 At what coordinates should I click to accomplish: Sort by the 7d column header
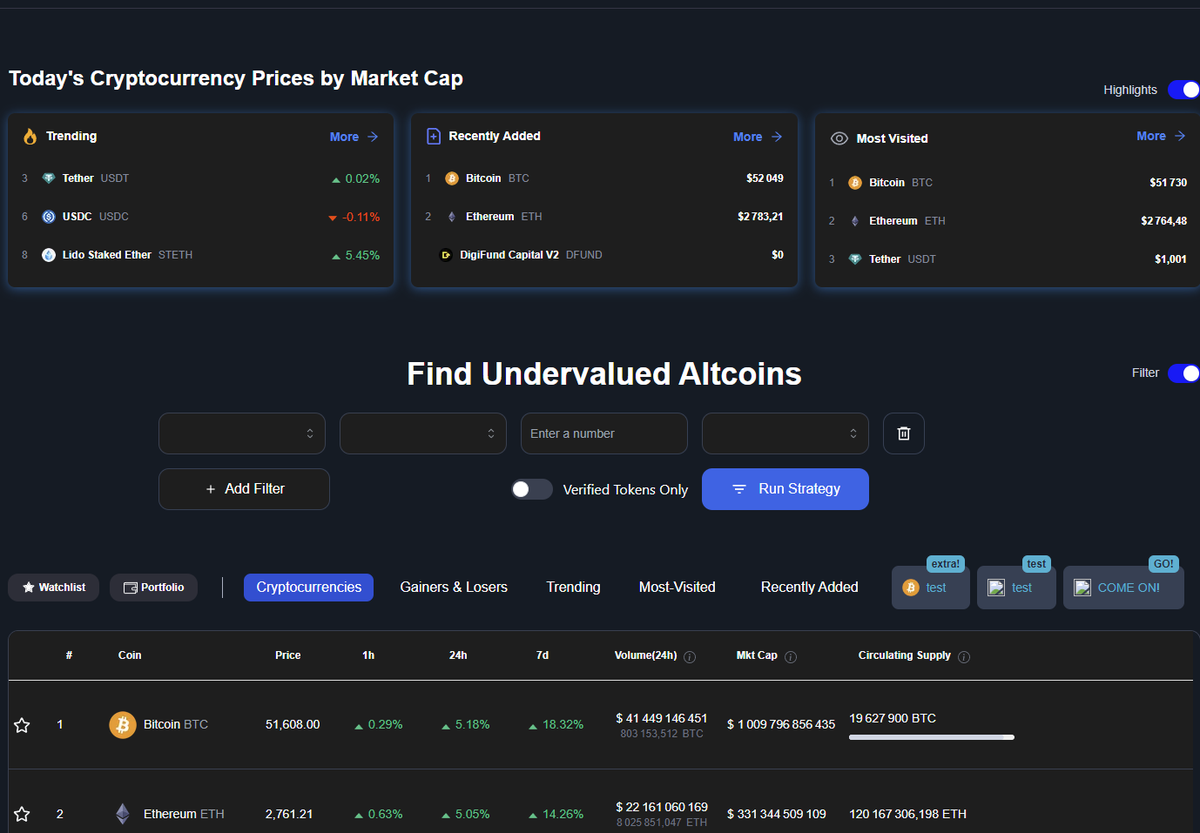542,655
